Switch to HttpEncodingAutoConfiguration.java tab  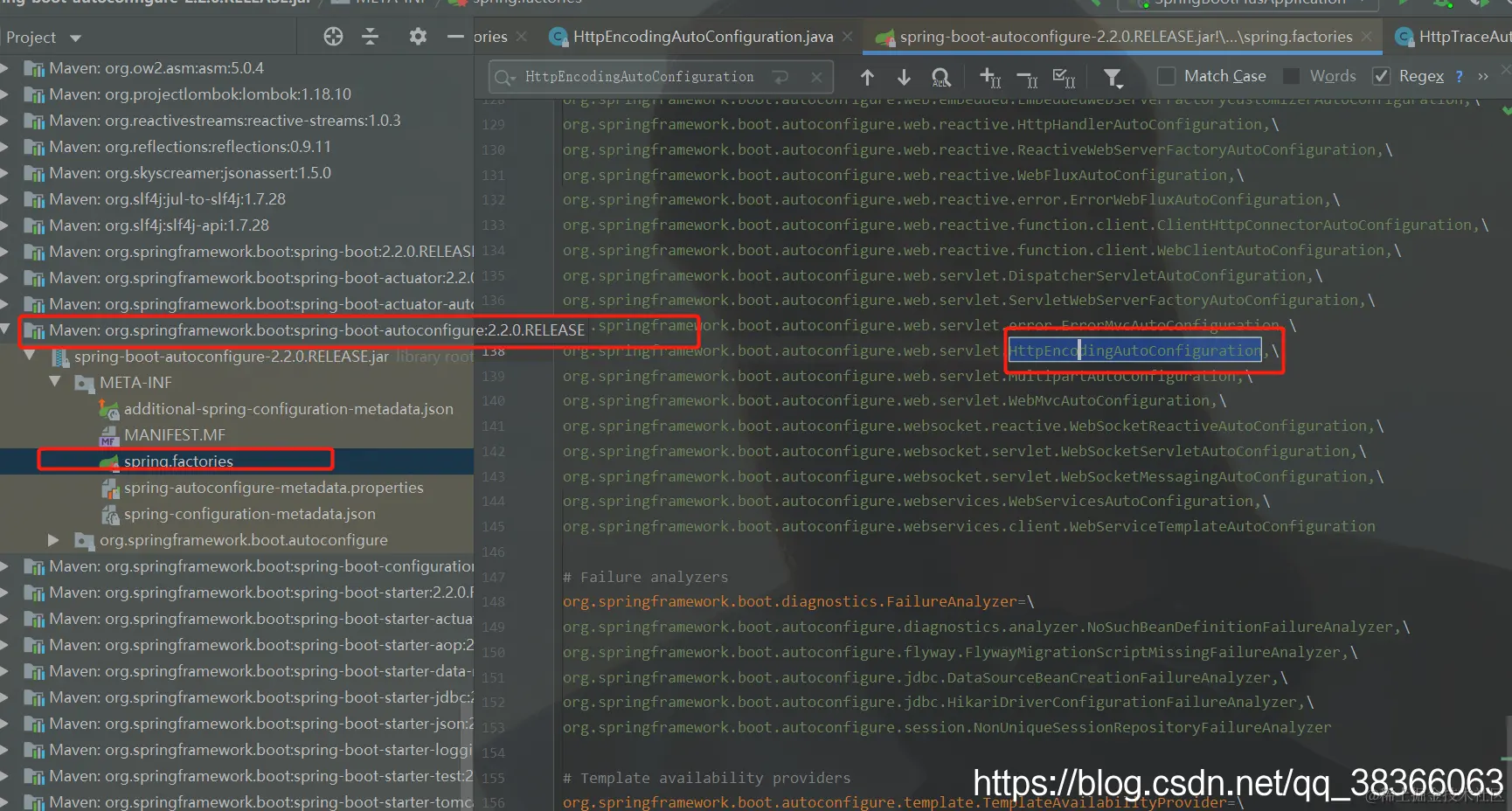(690, 37)
